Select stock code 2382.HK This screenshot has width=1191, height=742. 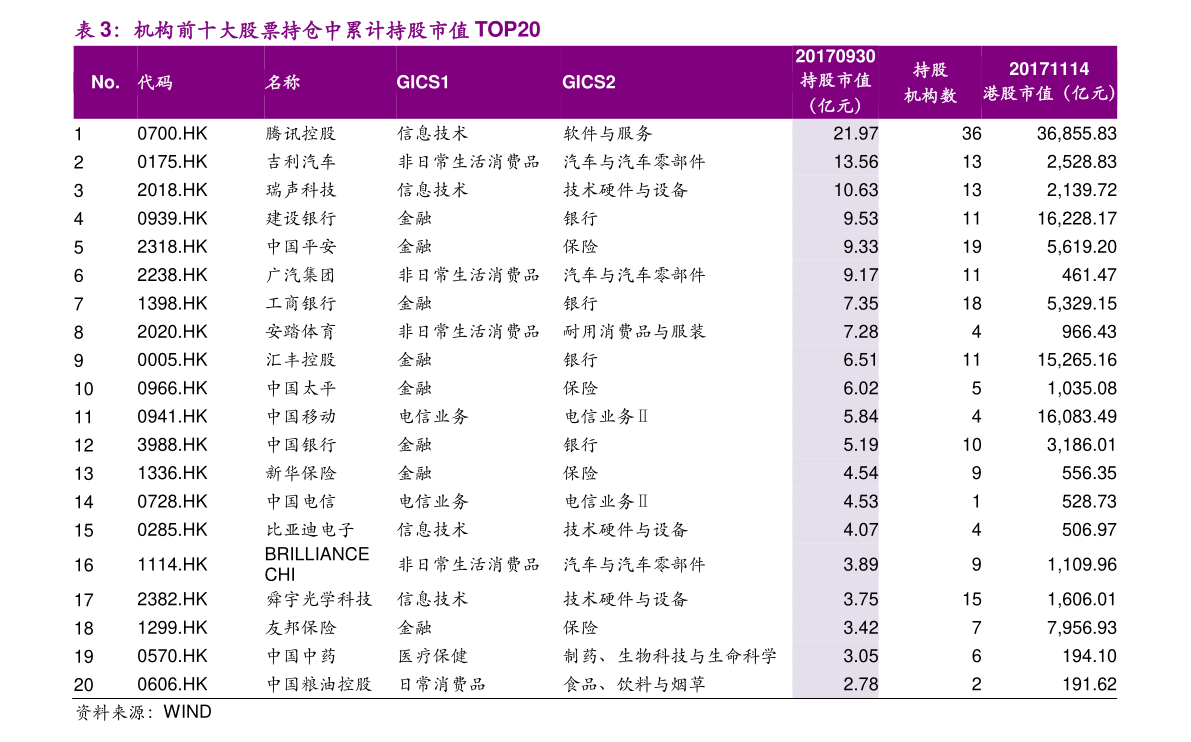pos(172,600)
